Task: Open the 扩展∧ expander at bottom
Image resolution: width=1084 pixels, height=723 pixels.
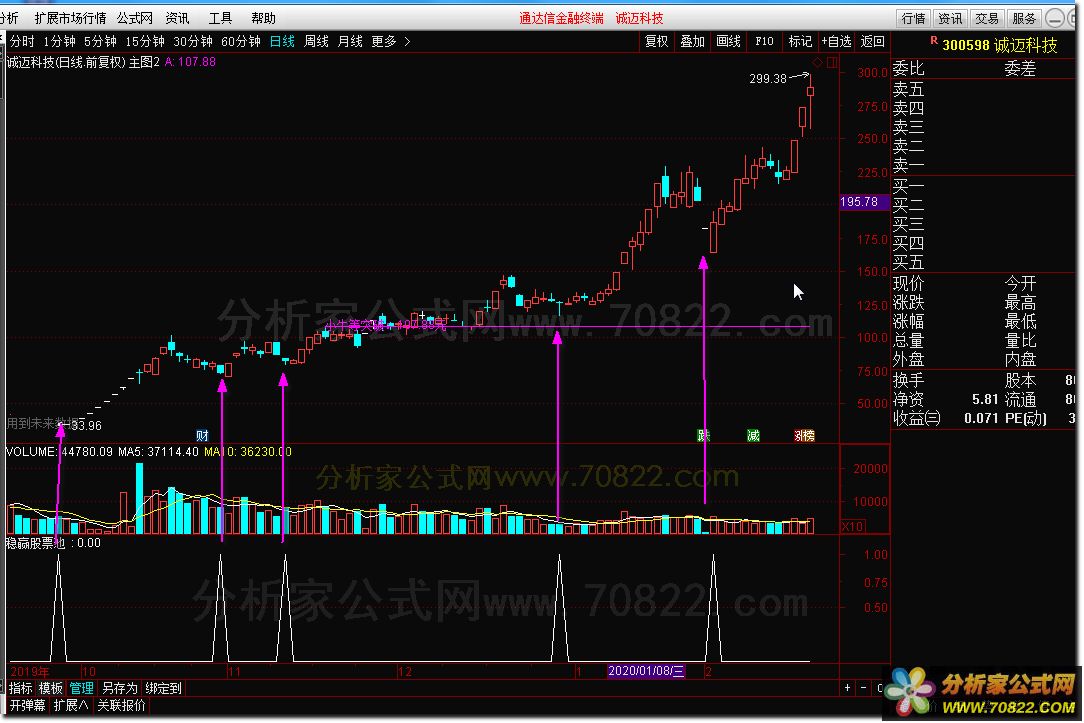Action: click(71, 705)
